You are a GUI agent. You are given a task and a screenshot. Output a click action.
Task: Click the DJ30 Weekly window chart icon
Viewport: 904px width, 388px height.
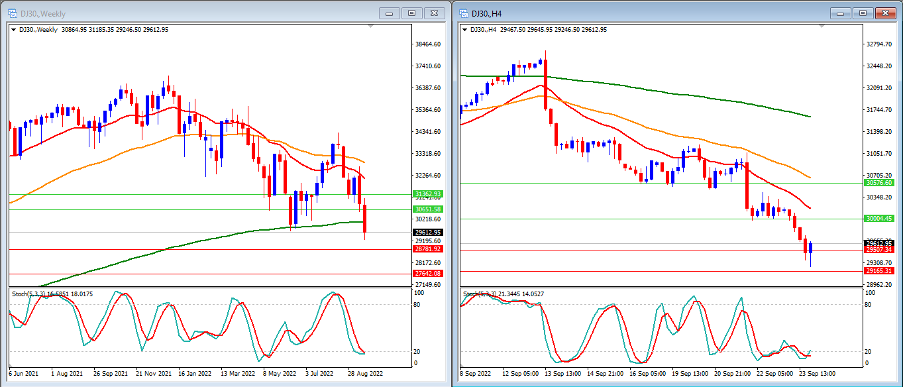[11, 13]
